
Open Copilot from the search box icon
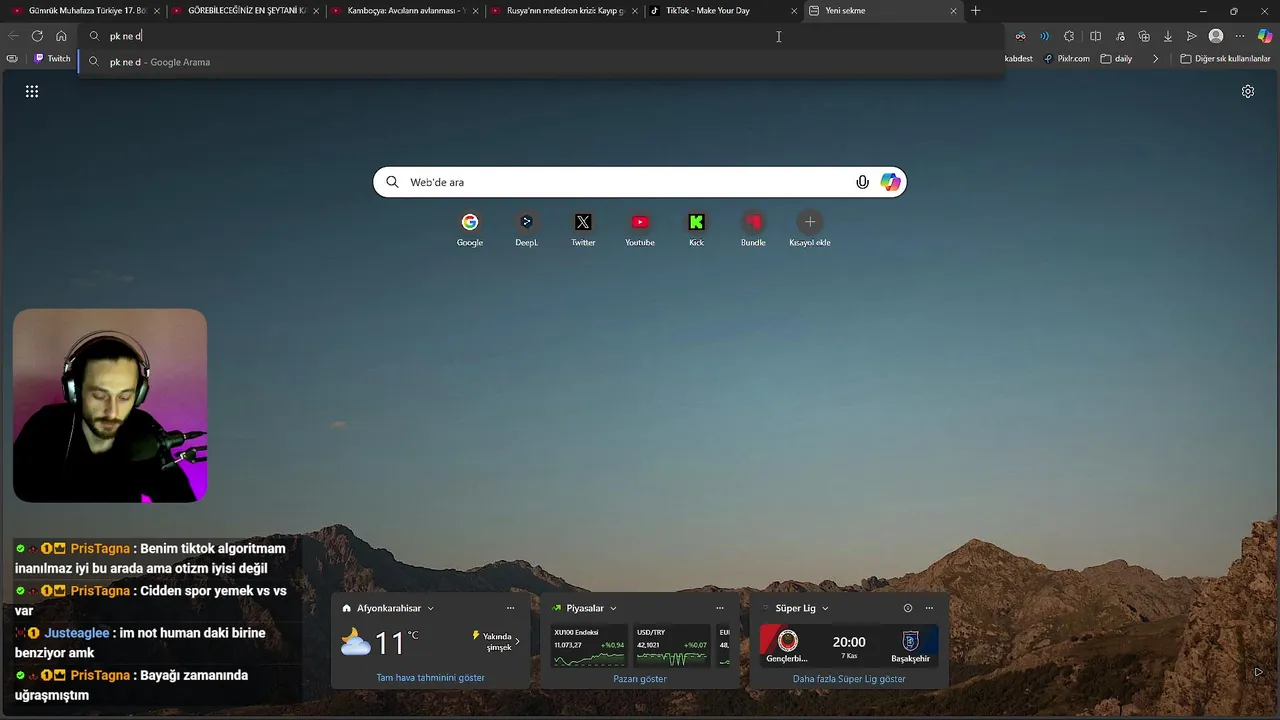[x=890, y=182]
